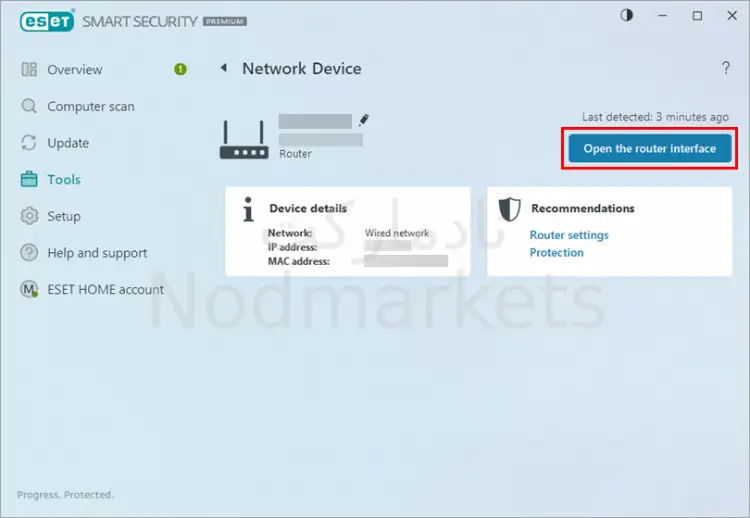Edit the device name with pencil icon
This screenshot has width=750, height=518.
coord(364,120)
